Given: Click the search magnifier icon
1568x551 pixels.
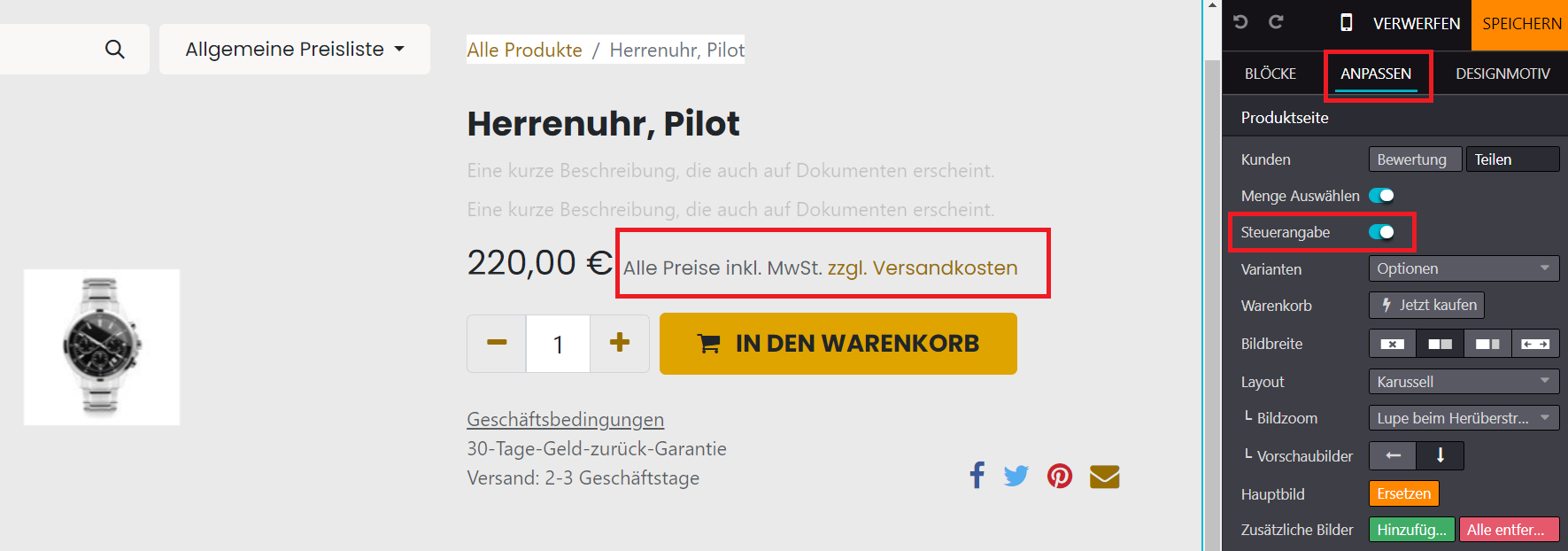Looking at the screenshot, I should (x=115, y=50).
